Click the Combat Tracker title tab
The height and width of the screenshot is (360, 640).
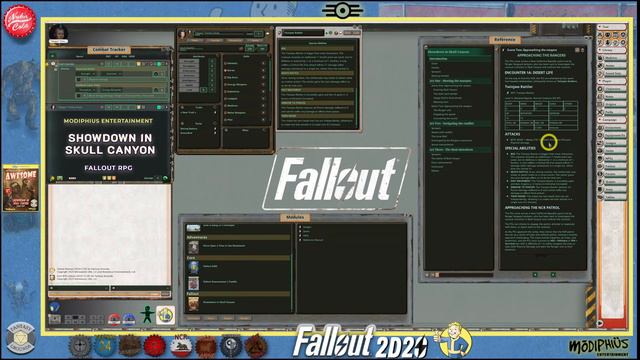[x=109, y=50]
